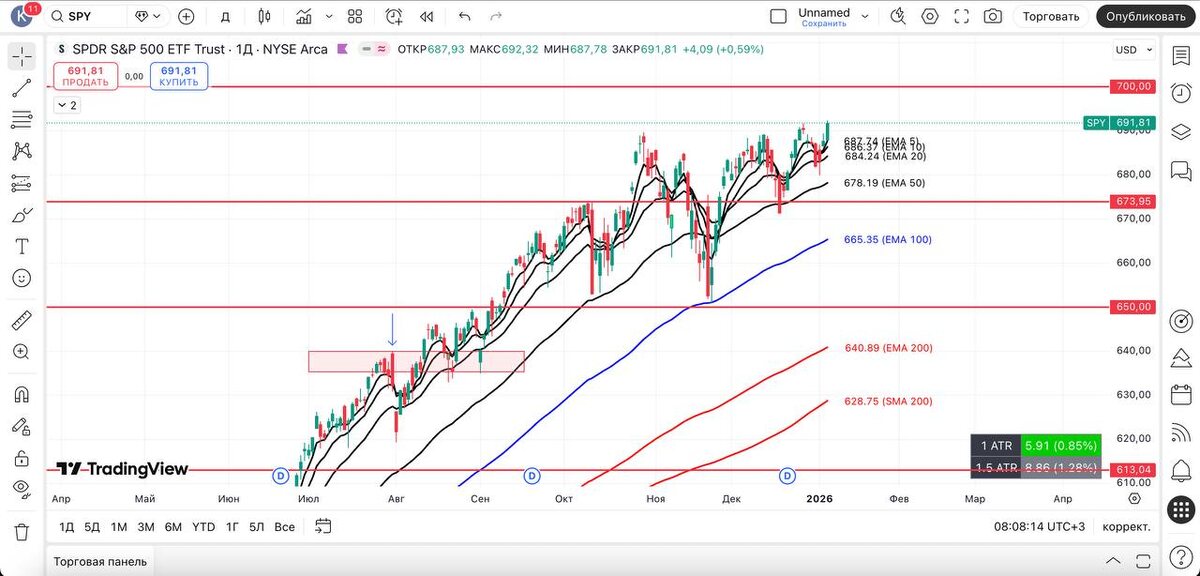1200x576 pixels.
Task: Remove drawings with the trash icon
Action: (x=22, y=531)
